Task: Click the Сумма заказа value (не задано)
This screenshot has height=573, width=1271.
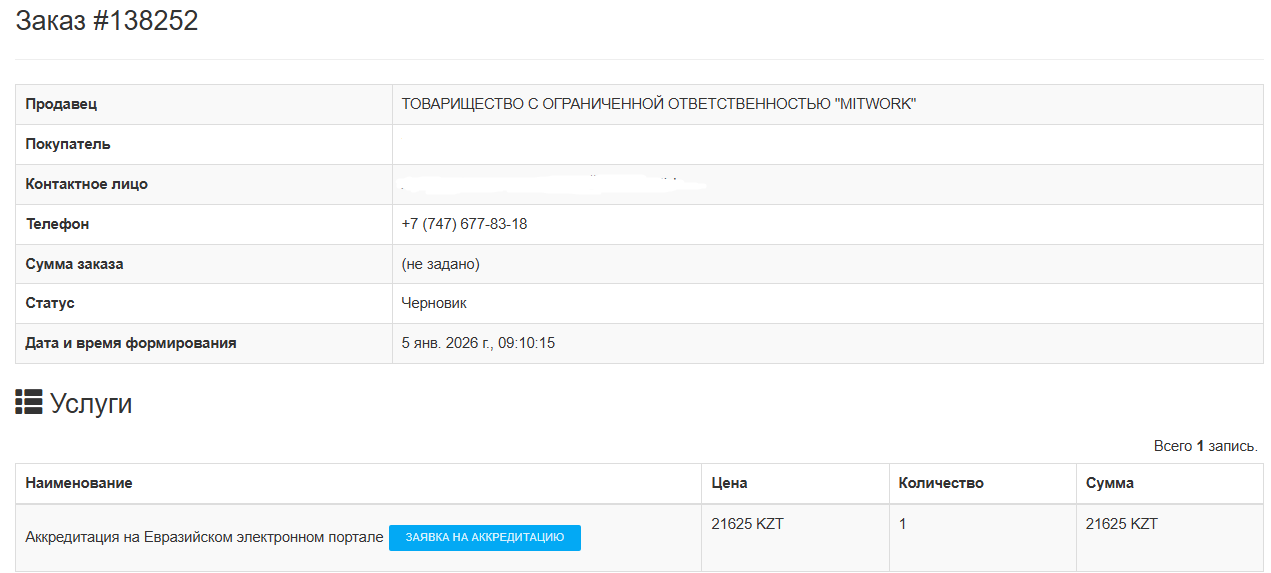Action: click(x=441, y=264)
